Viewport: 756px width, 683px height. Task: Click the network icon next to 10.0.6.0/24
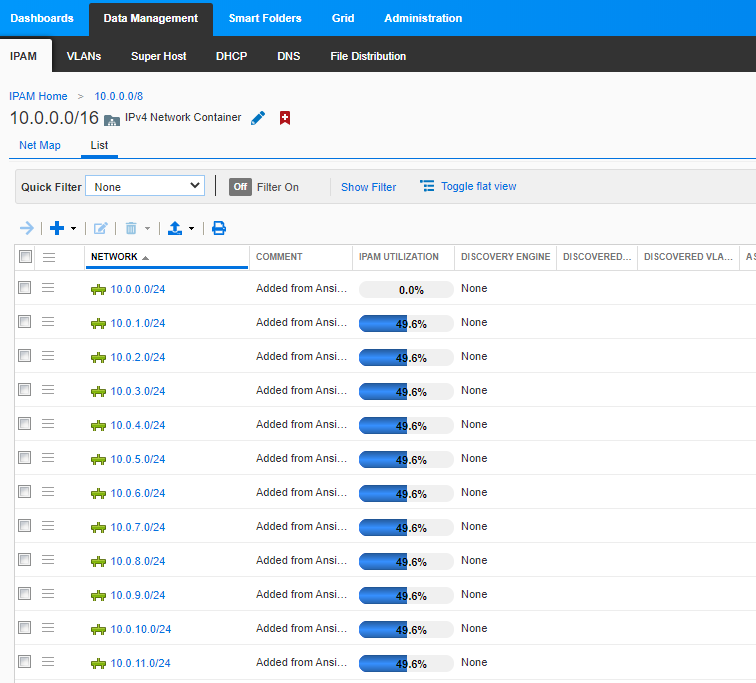point(98,493)
